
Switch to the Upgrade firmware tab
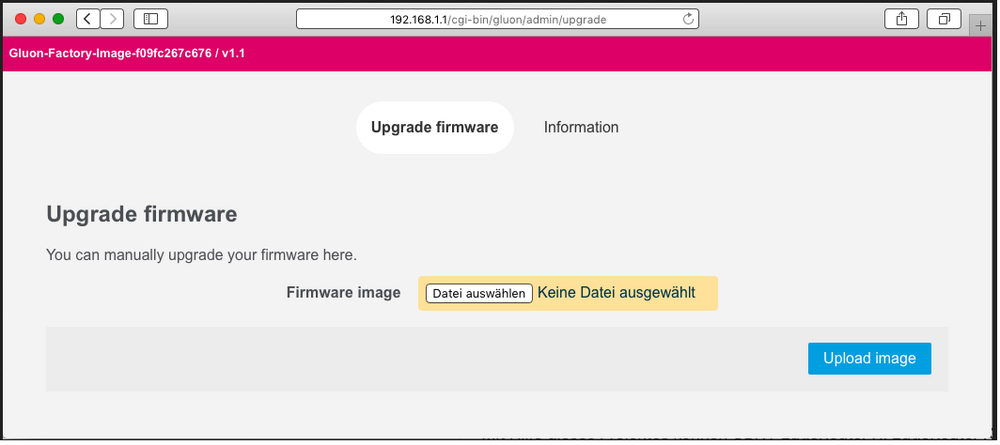pos(434,128)
